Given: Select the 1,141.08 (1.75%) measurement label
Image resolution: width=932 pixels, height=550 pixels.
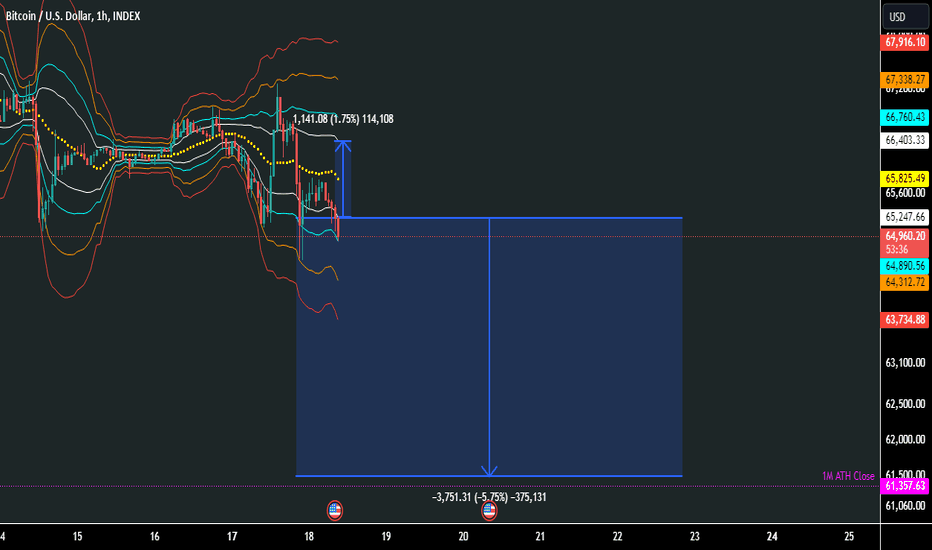Looking at the screenshot, I should click(x=343, y=119).
